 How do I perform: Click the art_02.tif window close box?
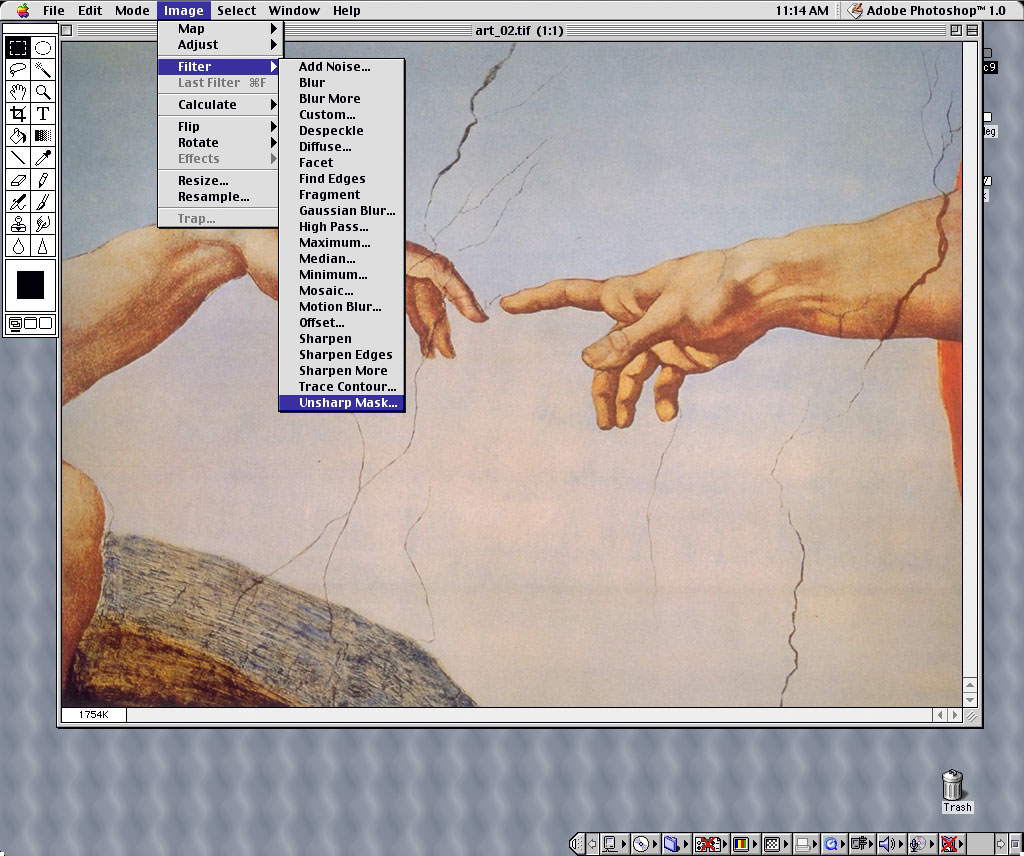(x=67, y=30)
